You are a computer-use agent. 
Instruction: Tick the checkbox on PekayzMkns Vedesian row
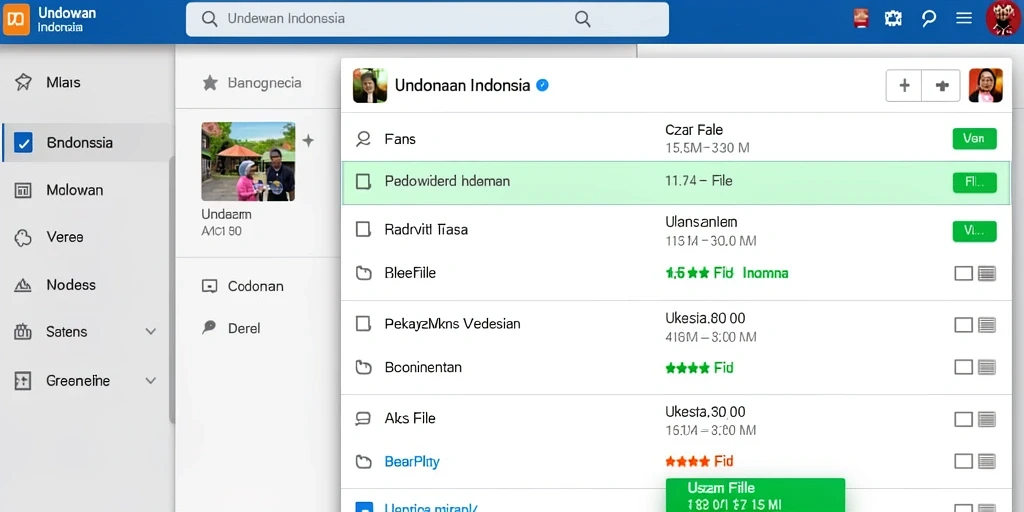(363, 323)
